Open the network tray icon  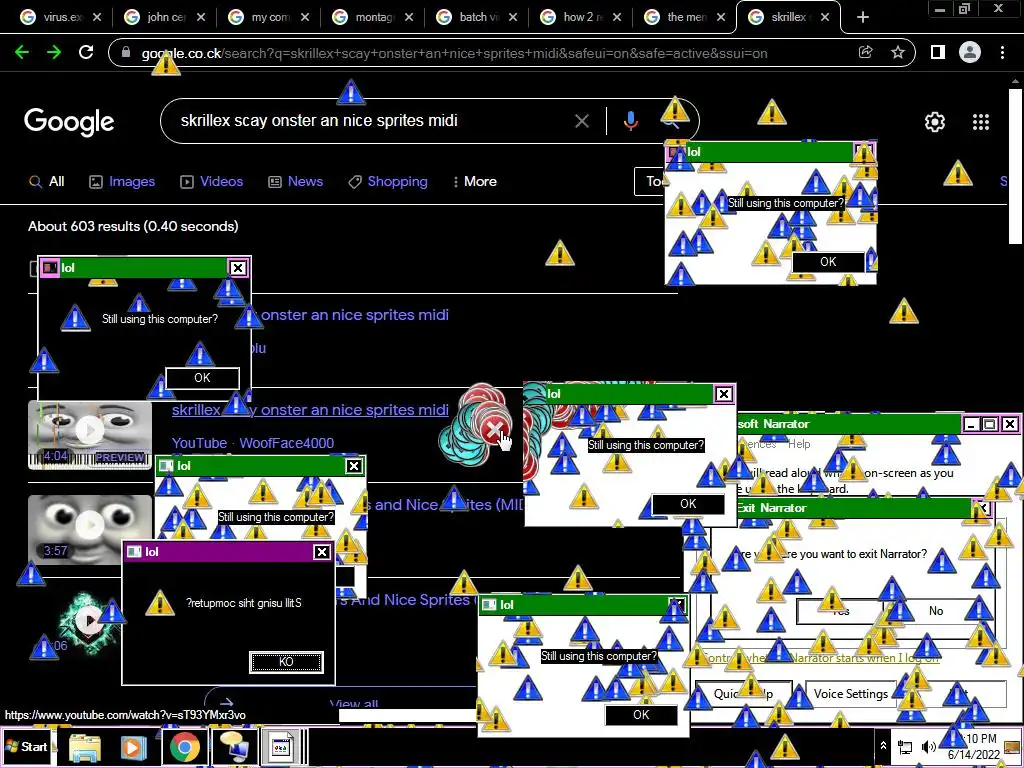pos(905,746)
